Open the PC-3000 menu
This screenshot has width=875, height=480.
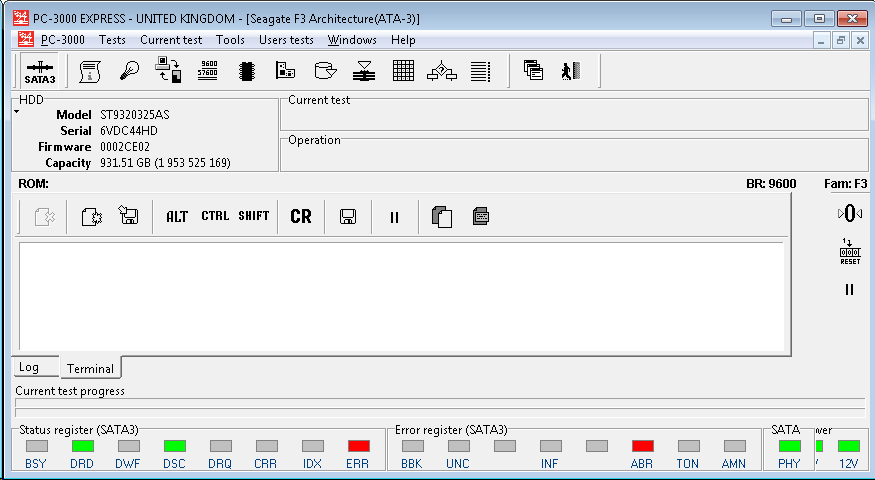tap(62, 40)
